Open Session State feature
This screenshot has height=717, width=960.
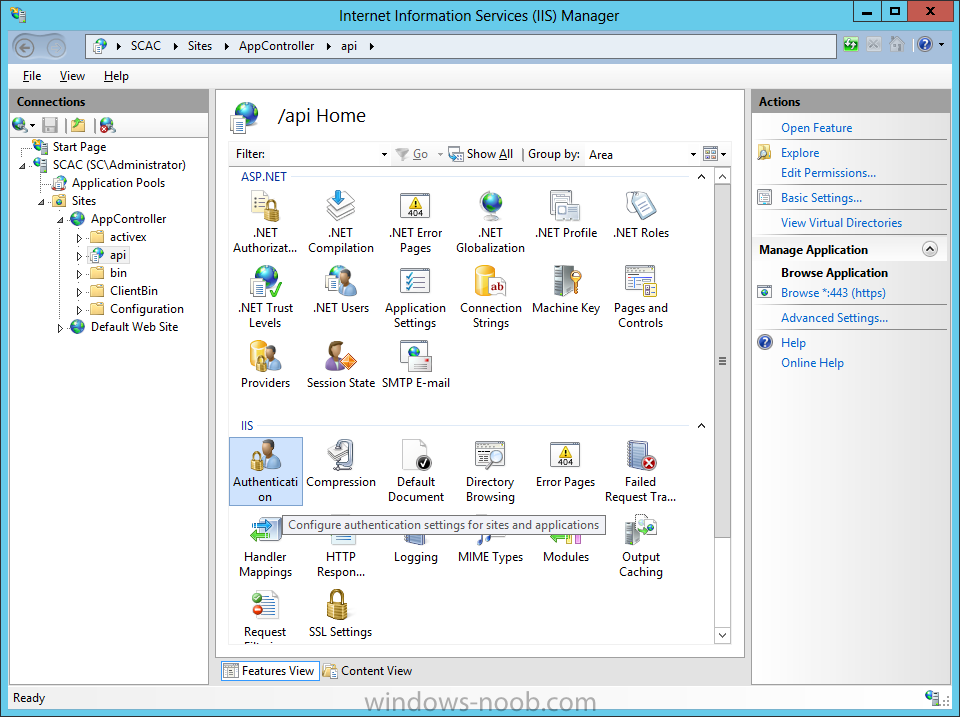point(340,364)
